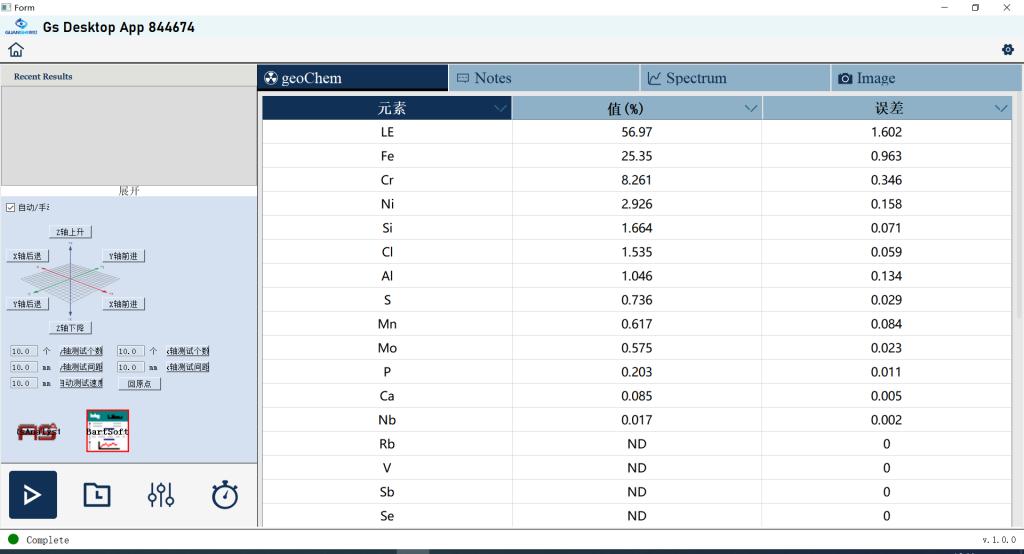Select the red GSAnalyst logo icon
1024x554 pixels.
click(x=39, y=431)
